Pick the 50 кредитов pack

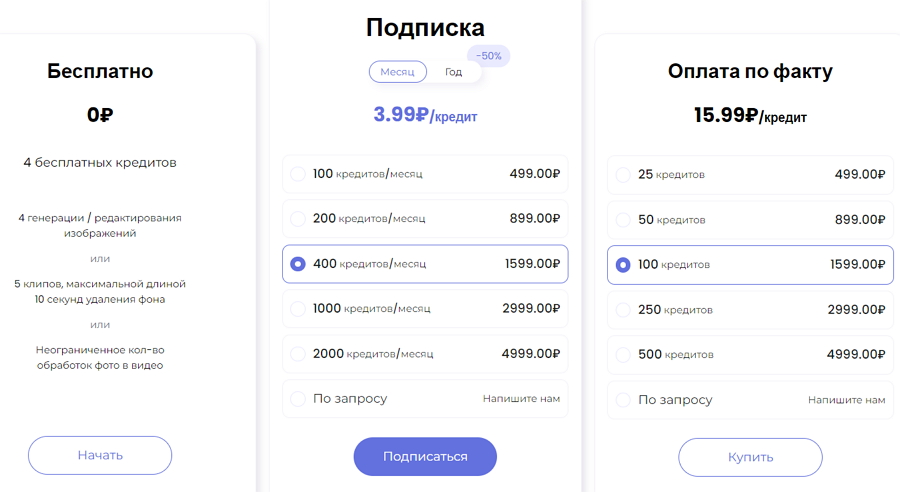pos(750,219)
